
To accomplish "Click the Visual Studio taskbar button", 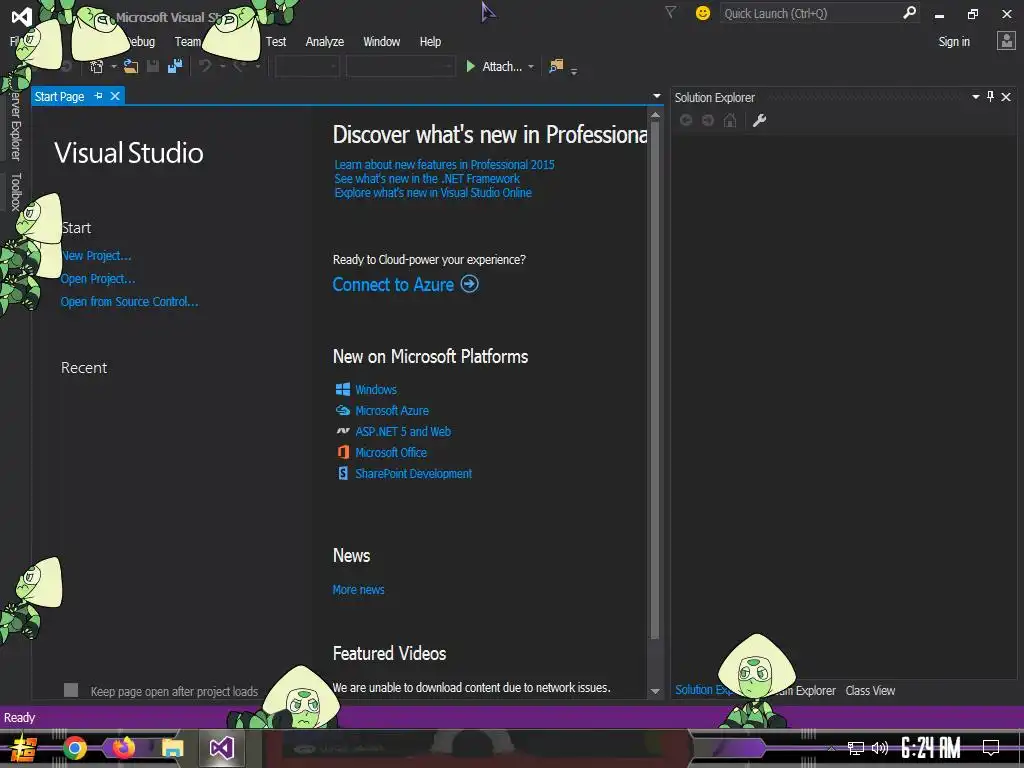I will [222, 748].
